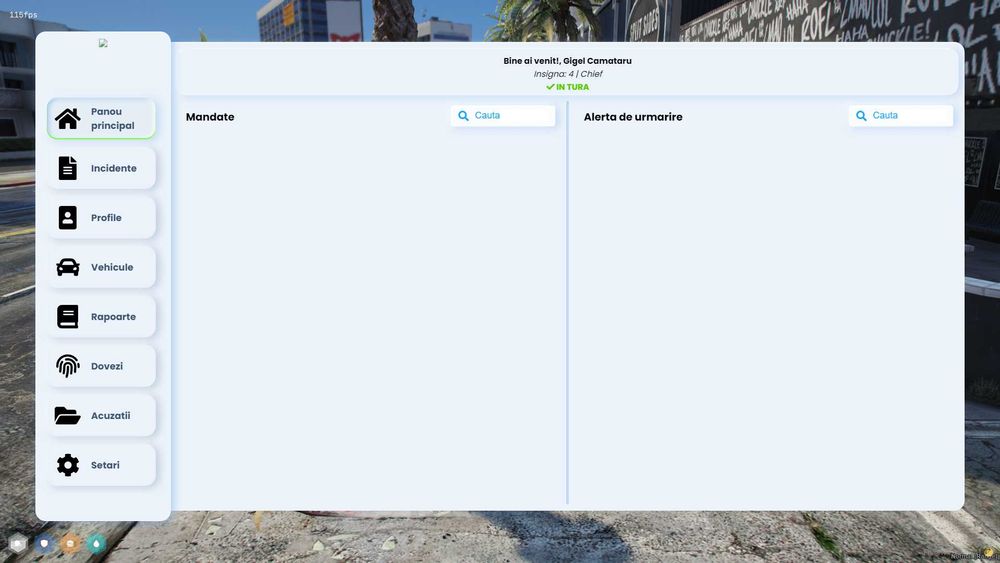Click the Dovezi fingerprint icon
The width and height of the screenshot is (1000, 563).
click(68, 366)
